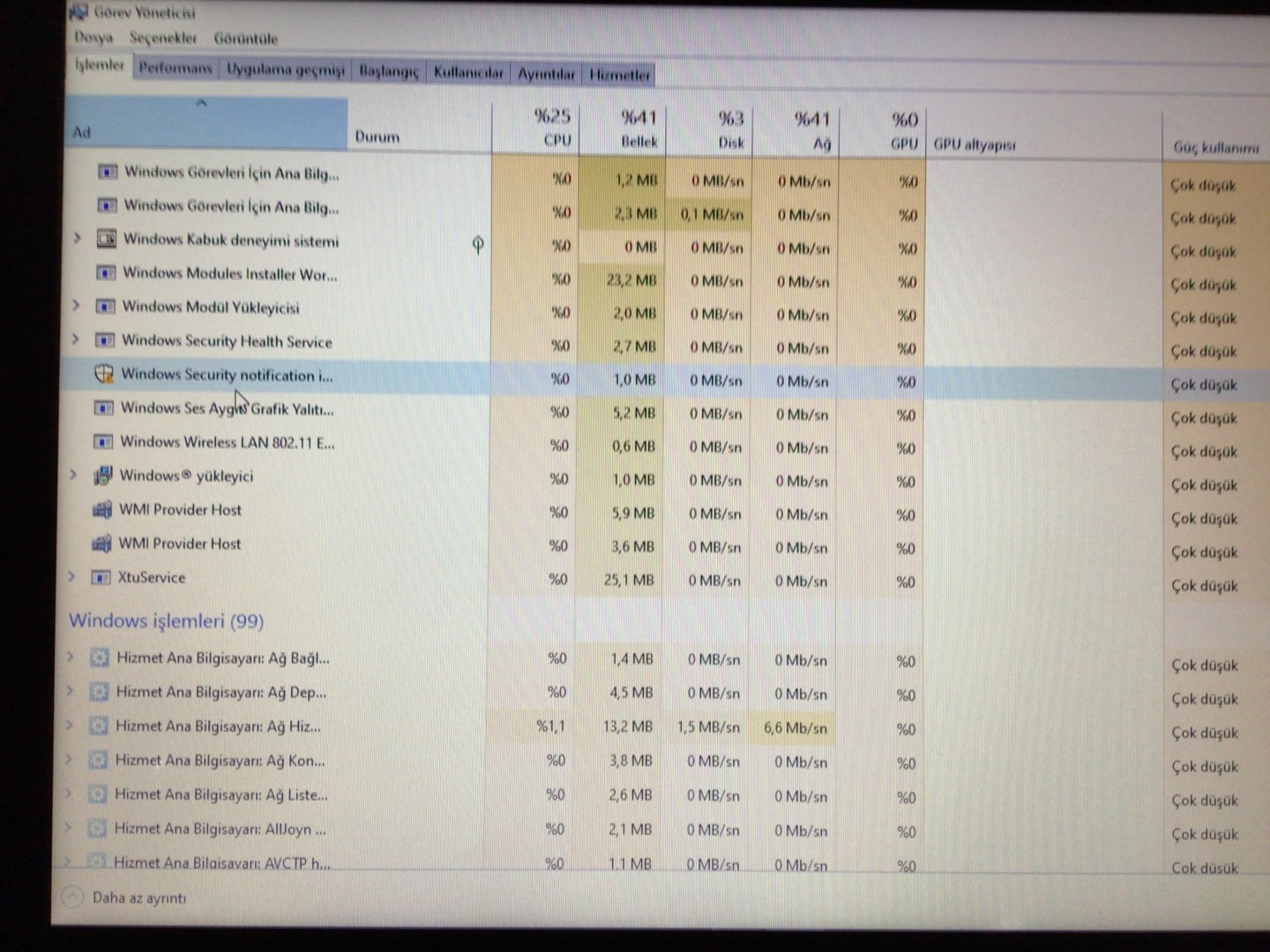
Task: Click gear icon of Hizmet Ana Bilgisayarı: Ağ Liste...
Action: tap(98, 794)
